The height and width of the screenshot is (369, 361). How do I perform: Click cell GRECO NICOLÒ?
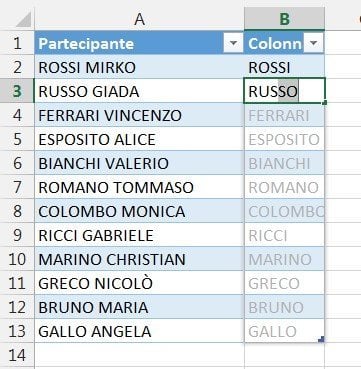tap(139, 283)
